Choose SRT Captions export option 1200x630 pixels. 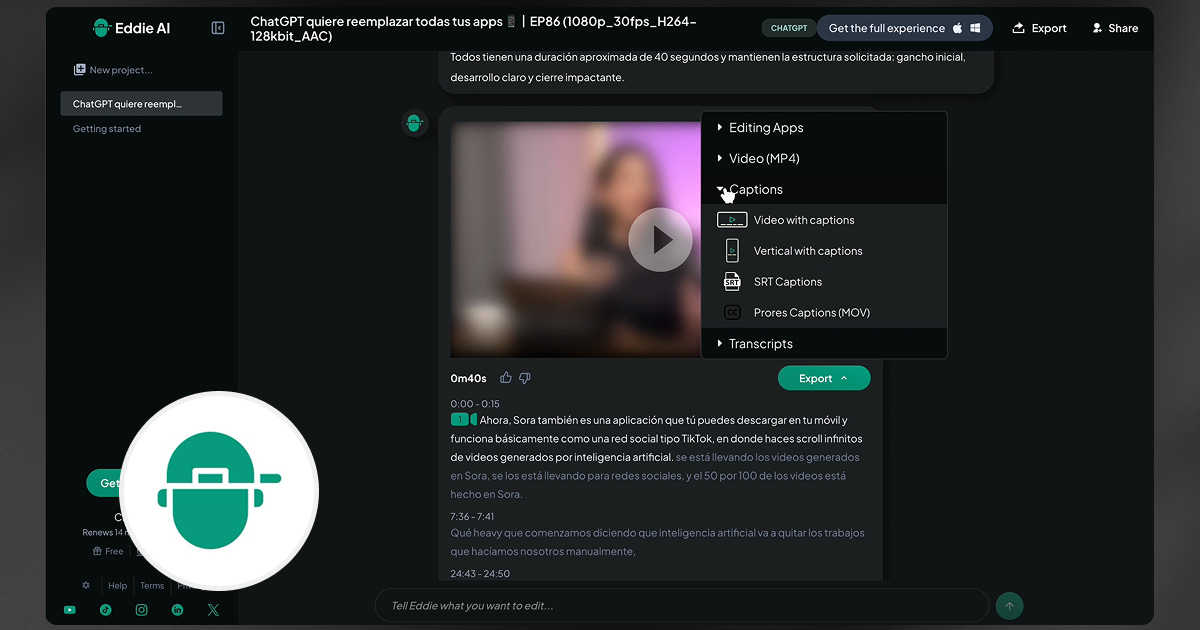(x=824, y=282)
